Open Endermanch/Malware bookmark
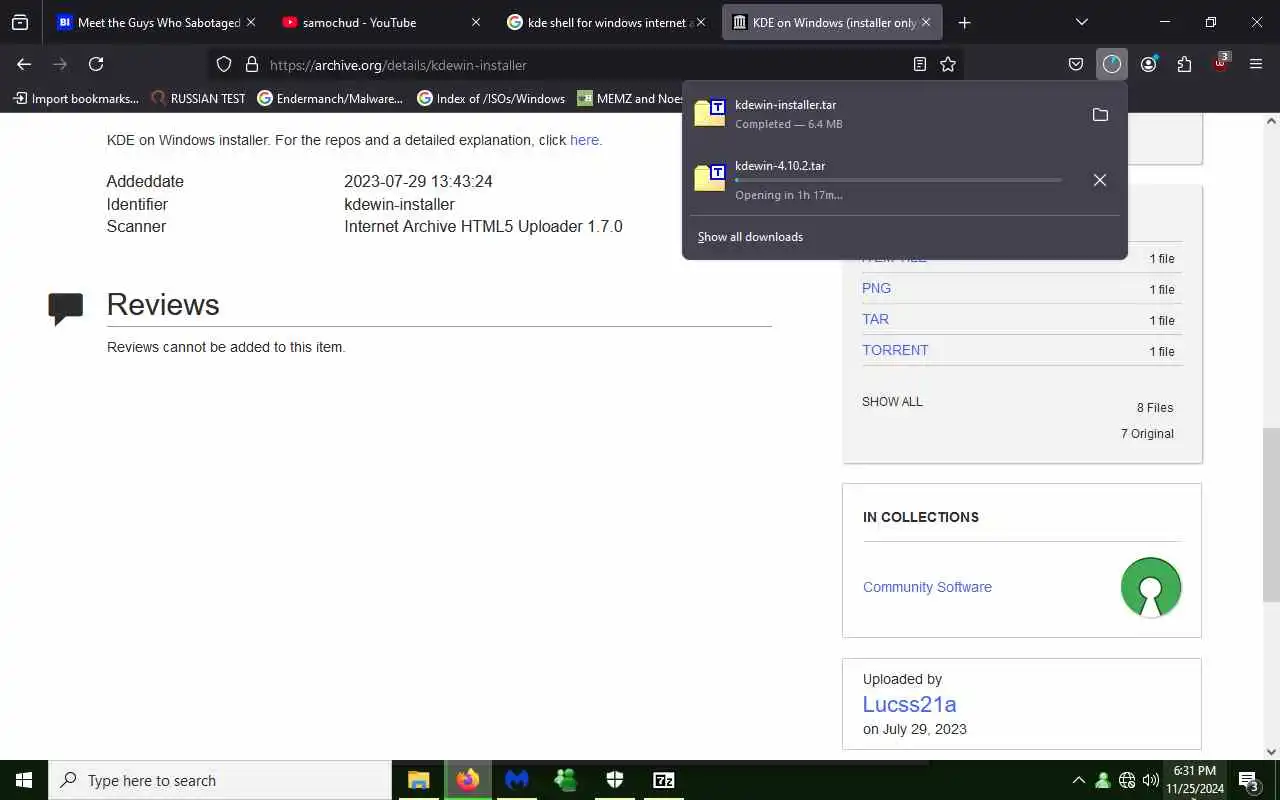Image resolution: width=1280 pixels, height=800 pixels. pos(330,98)
